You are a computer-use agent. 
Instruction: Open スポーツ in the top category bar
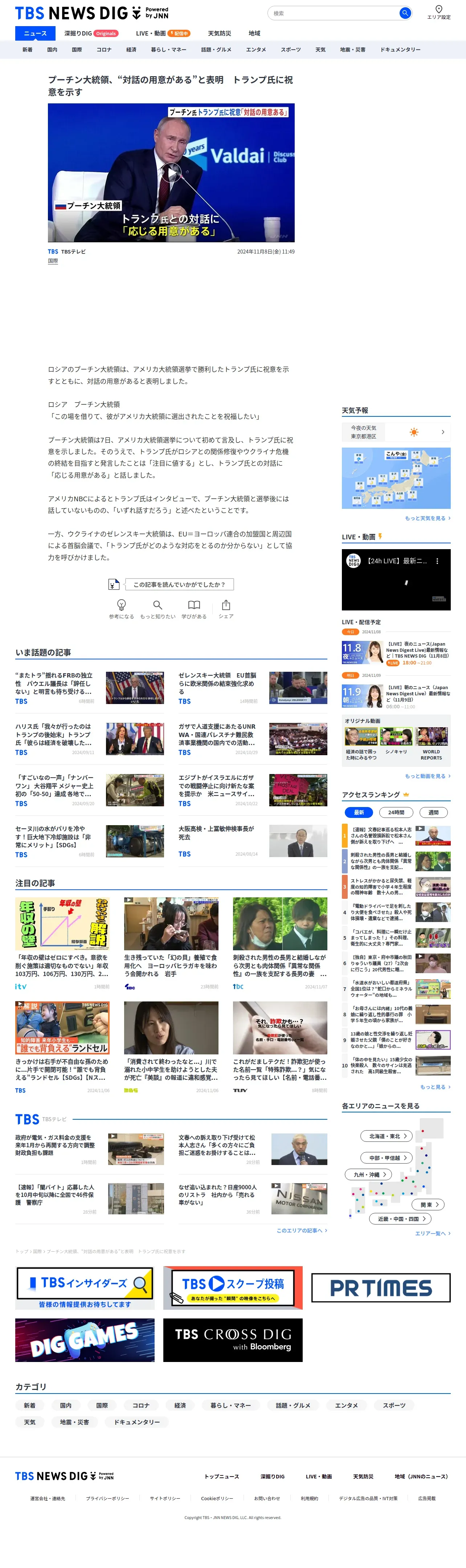[291, 50]
